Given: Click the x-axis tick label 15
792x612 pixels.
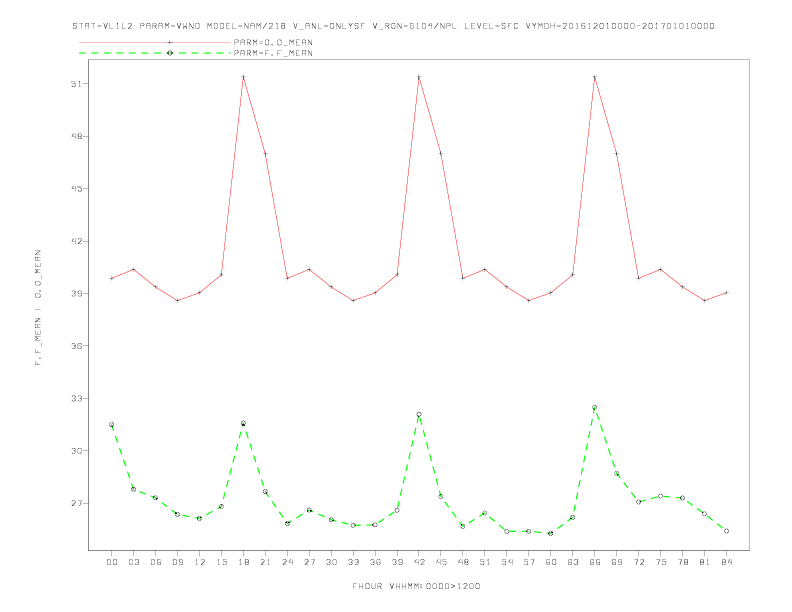Looking at the screenshot, I should (x=221, y=562).
